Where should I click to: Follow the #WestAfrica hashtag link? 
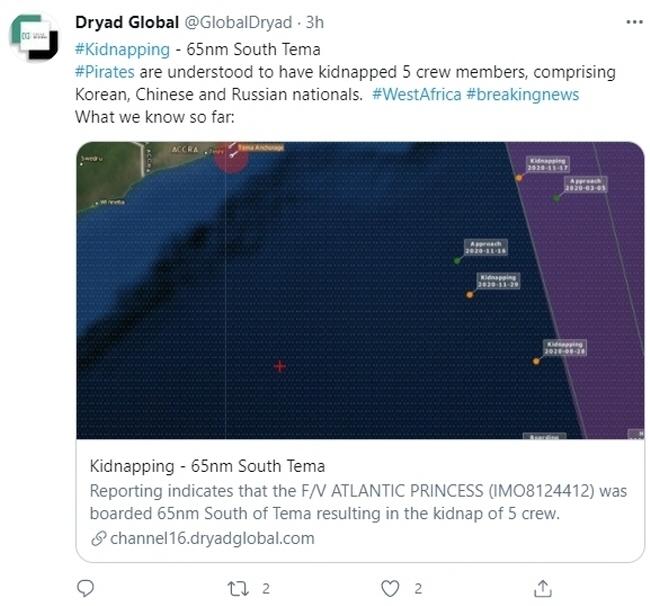[415, 94]
